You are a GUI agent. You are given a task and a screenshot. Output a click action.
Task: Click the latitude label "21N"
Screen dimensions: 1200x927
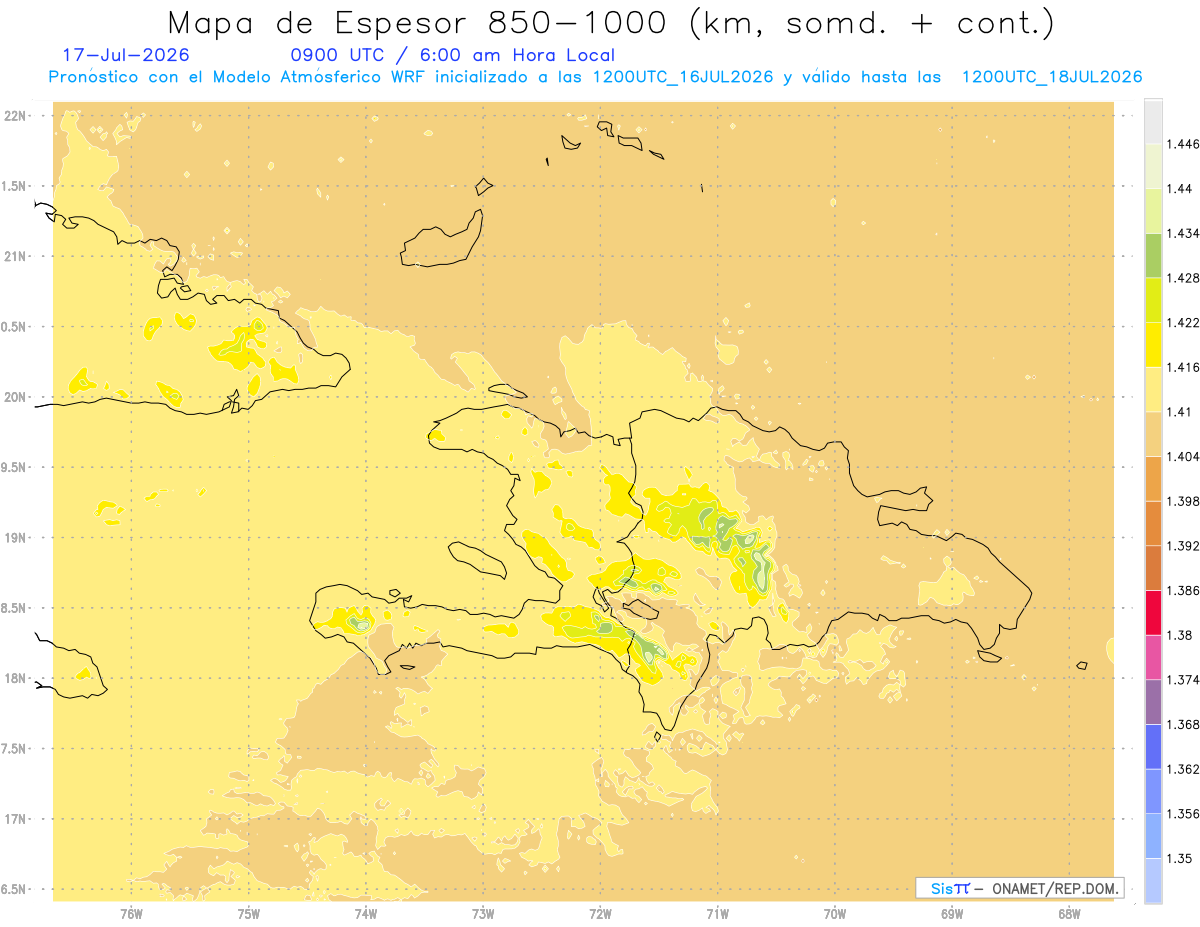pyautogui.click(x=16, y=257)
